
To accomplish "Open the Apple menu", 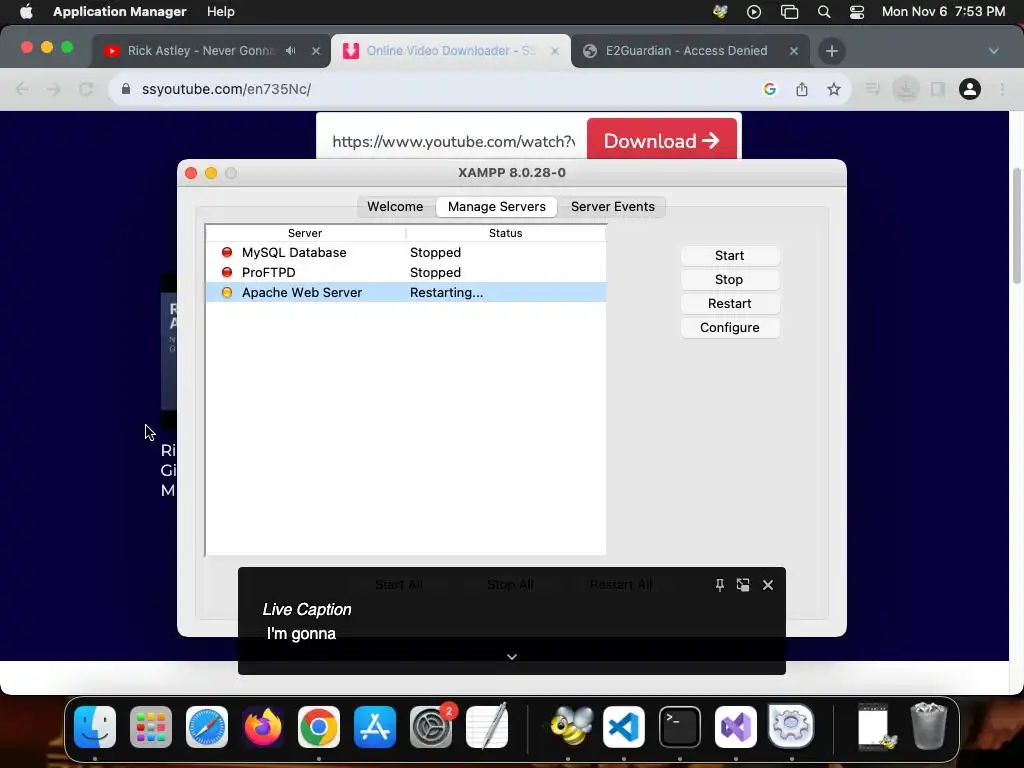I will point(26,12).
